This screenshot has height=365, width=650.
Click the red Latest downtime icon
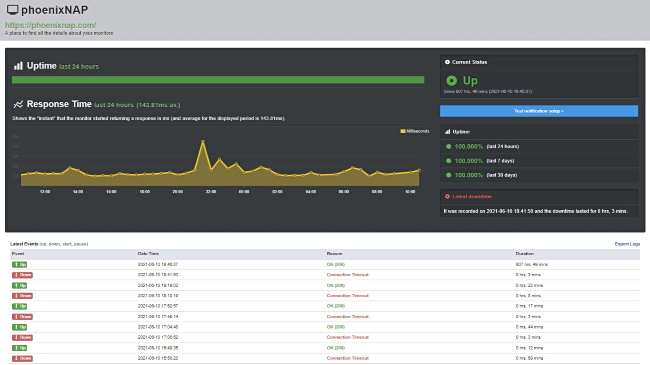[447, 197]
